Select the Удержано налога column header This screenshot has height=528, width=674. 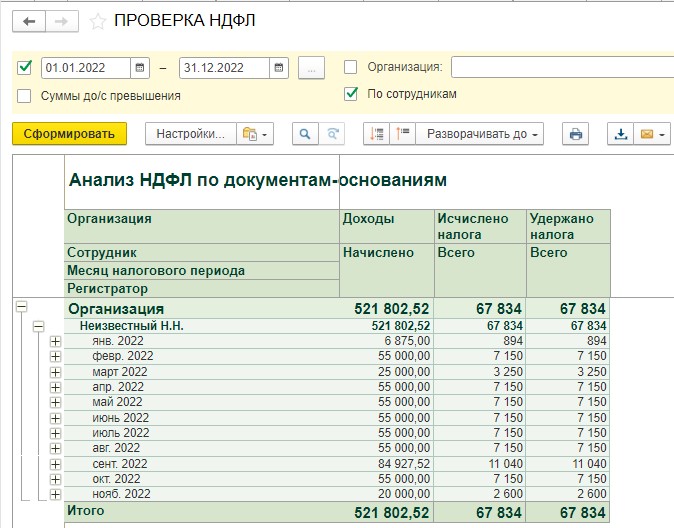(568, 227)
